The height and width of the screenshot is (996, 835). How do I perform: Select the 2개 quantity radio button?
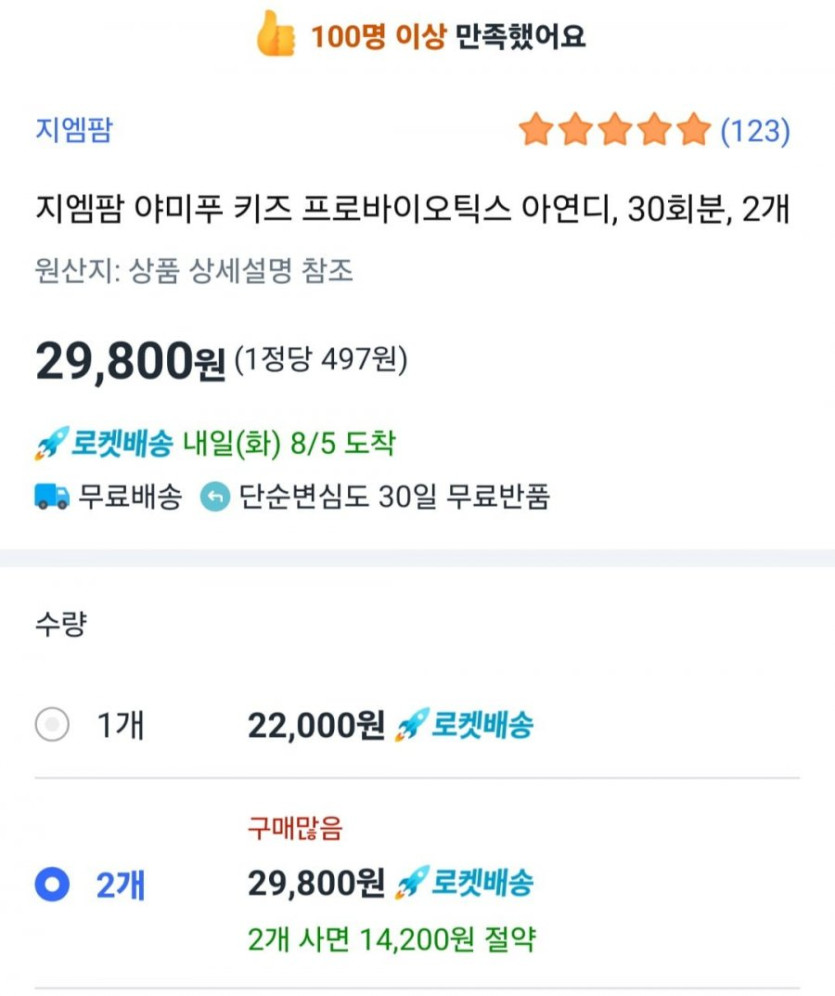[x=52, y=884]
